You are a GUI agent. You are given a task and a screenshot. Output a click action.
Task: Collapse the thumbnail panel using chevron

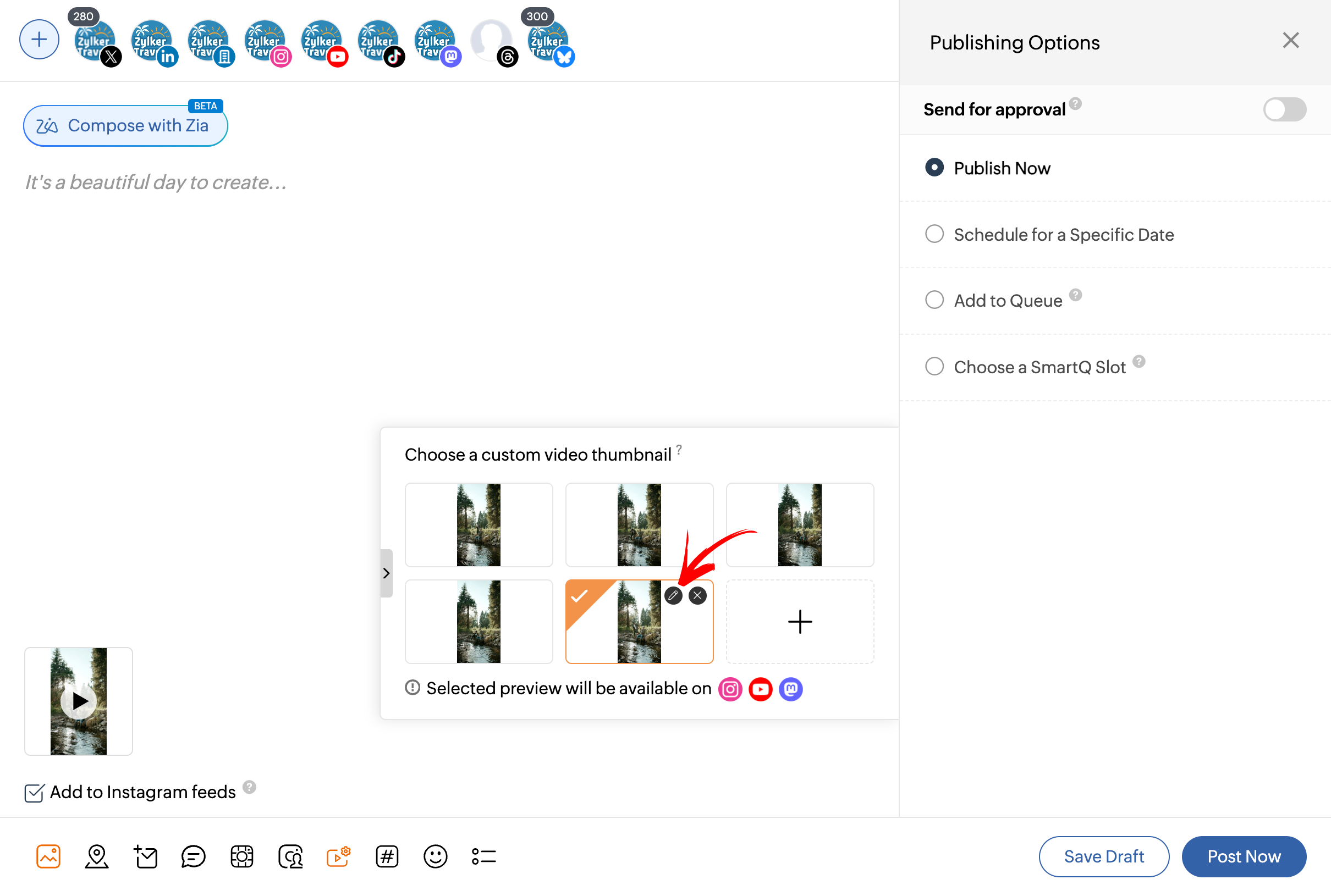[387, 573]
